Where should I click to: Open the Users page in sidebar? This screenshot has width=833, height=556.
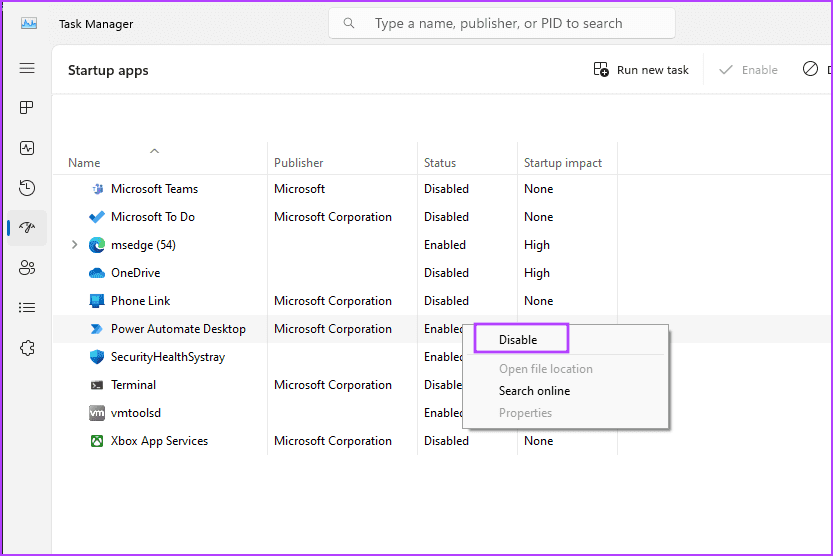click(x=27, y=268)
